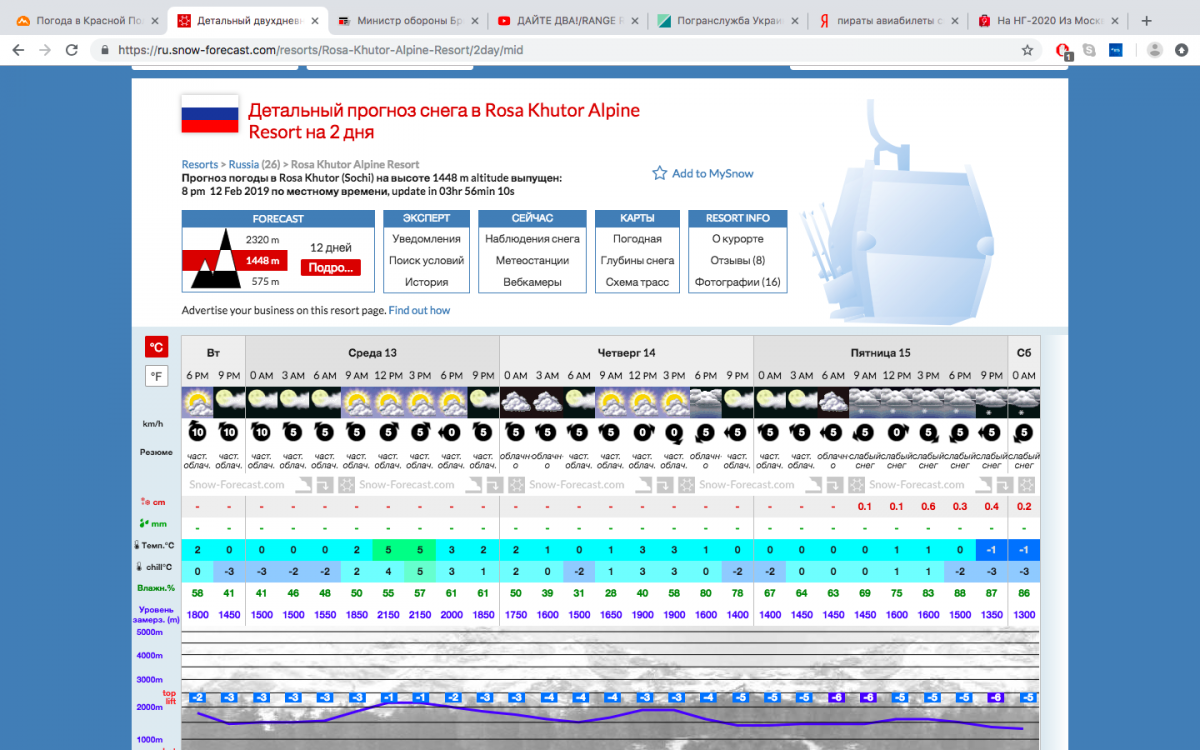Close the 'Погода в Красной По' tab
Screen dimensions: 1200x750
click(155, 20)
